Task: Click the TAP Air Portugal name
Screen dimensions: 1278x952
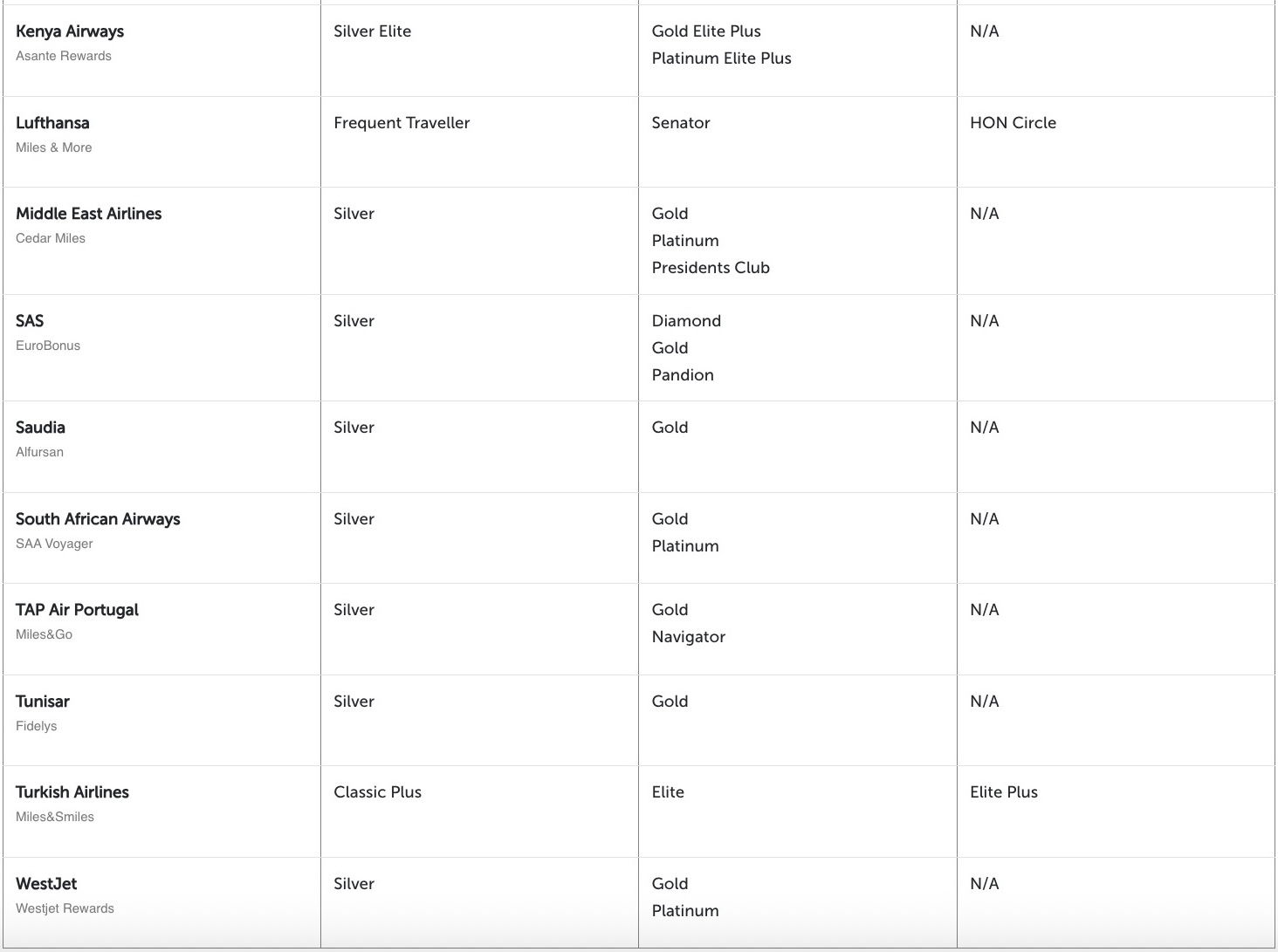Action: coord(77,610)
